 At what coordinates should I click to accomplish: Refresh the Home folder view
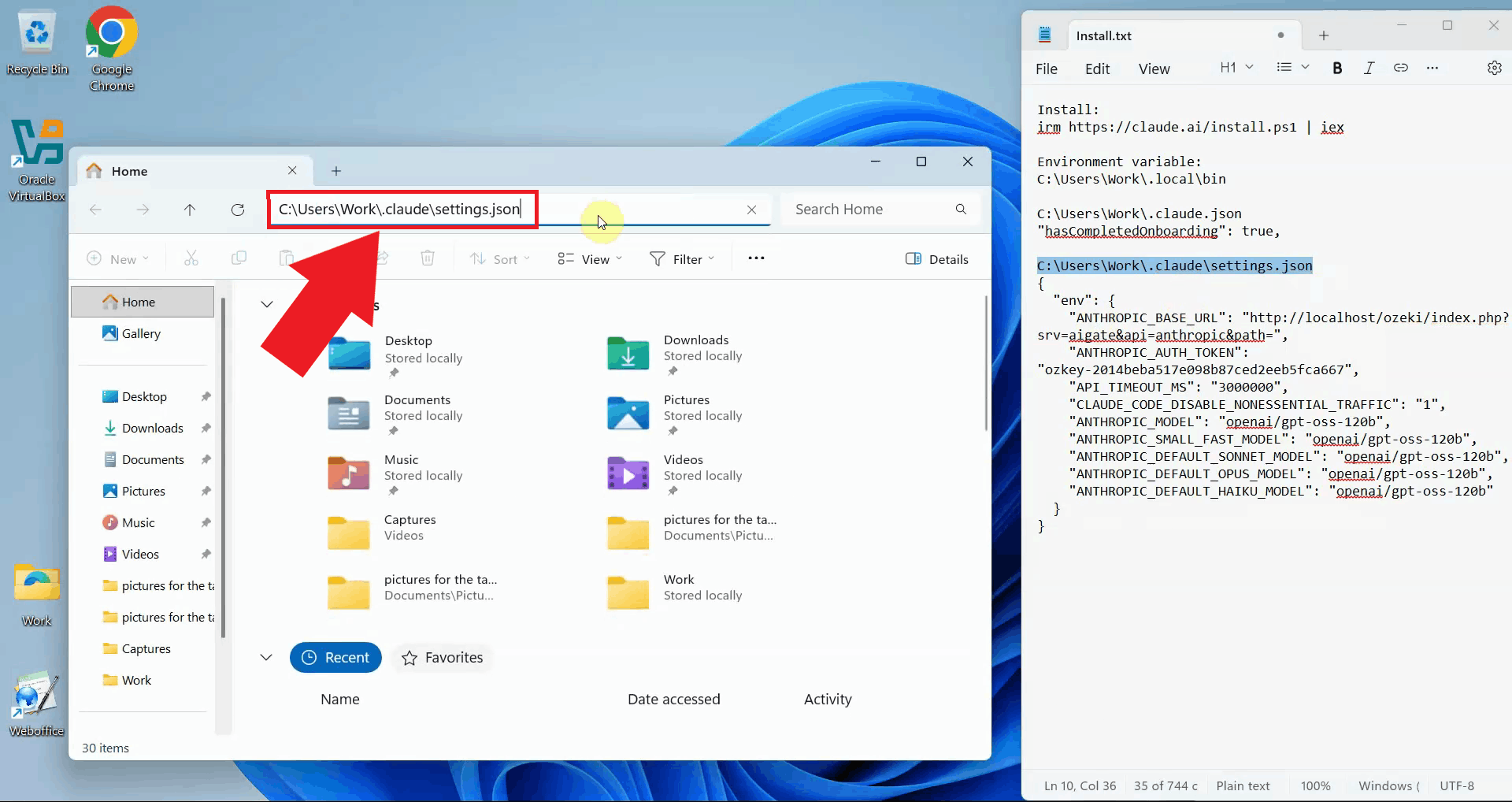237,210
